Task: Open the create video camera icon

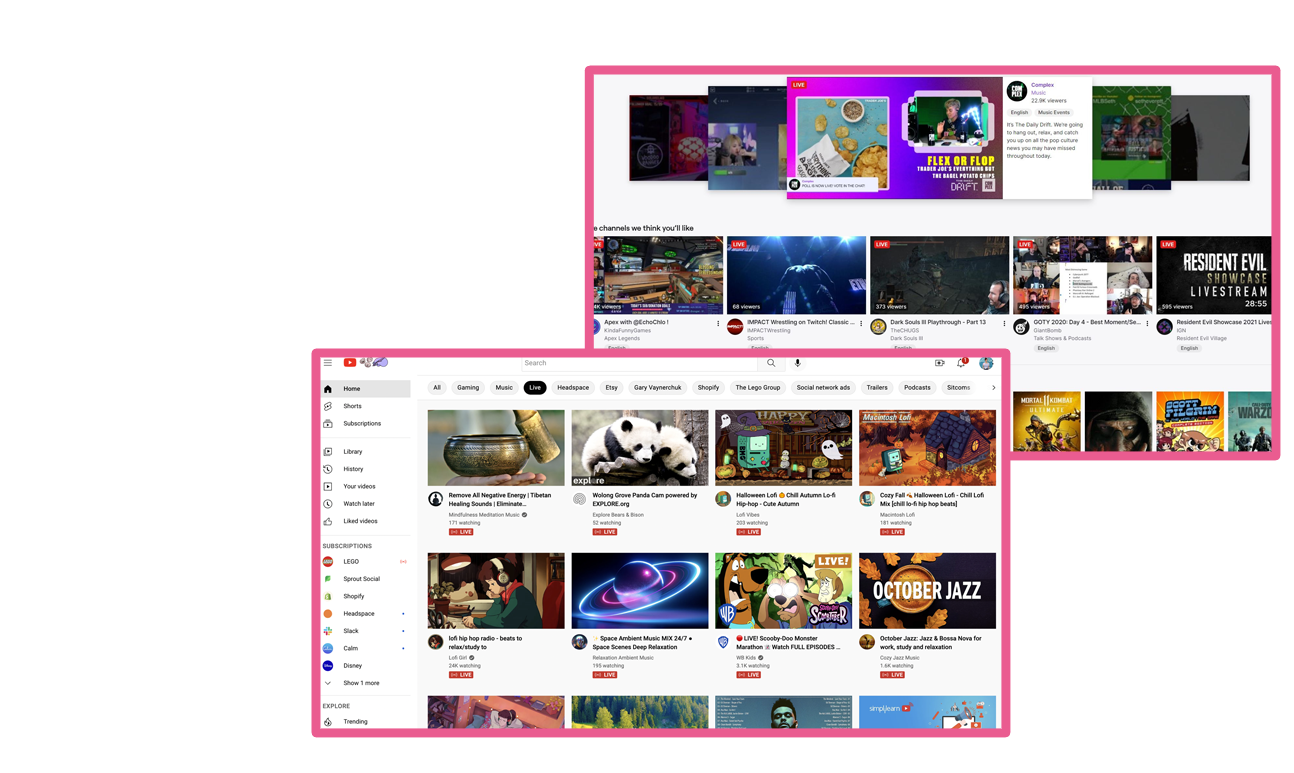Action: 939,363
